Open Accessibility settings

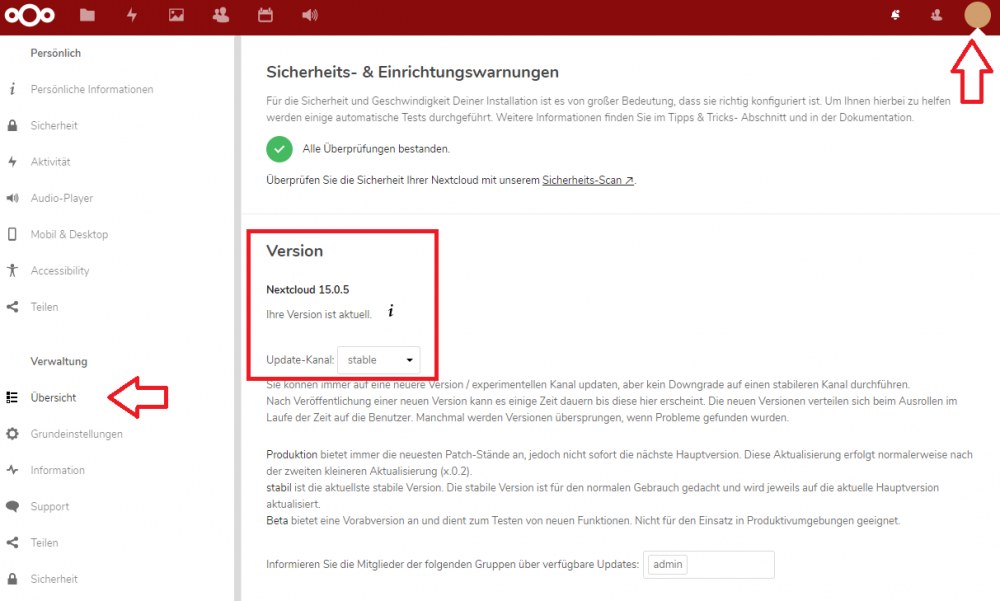pyautogui.click(x=60, y=271)
